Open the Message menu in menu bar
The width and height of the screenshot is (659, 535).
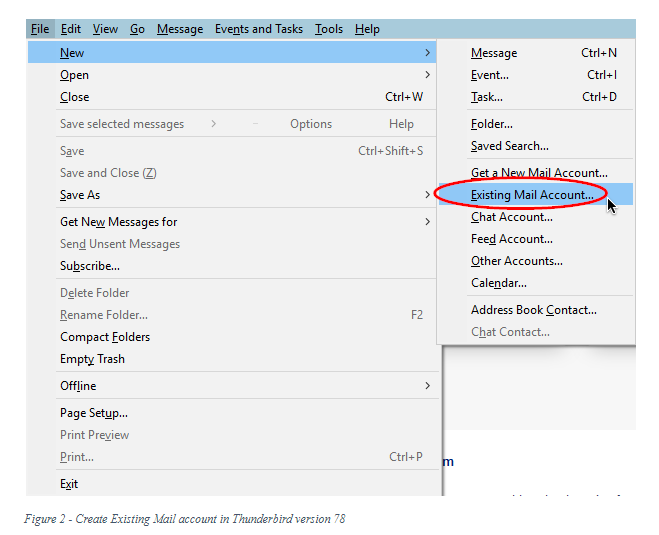180,29
